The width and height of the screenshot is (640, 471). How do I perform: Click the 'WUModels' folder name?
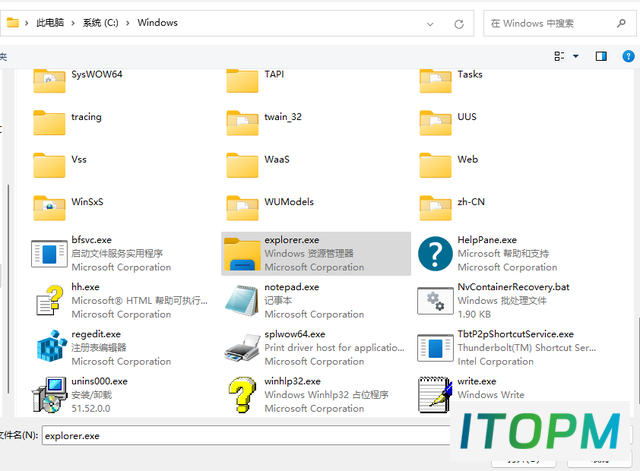(289, 202)
